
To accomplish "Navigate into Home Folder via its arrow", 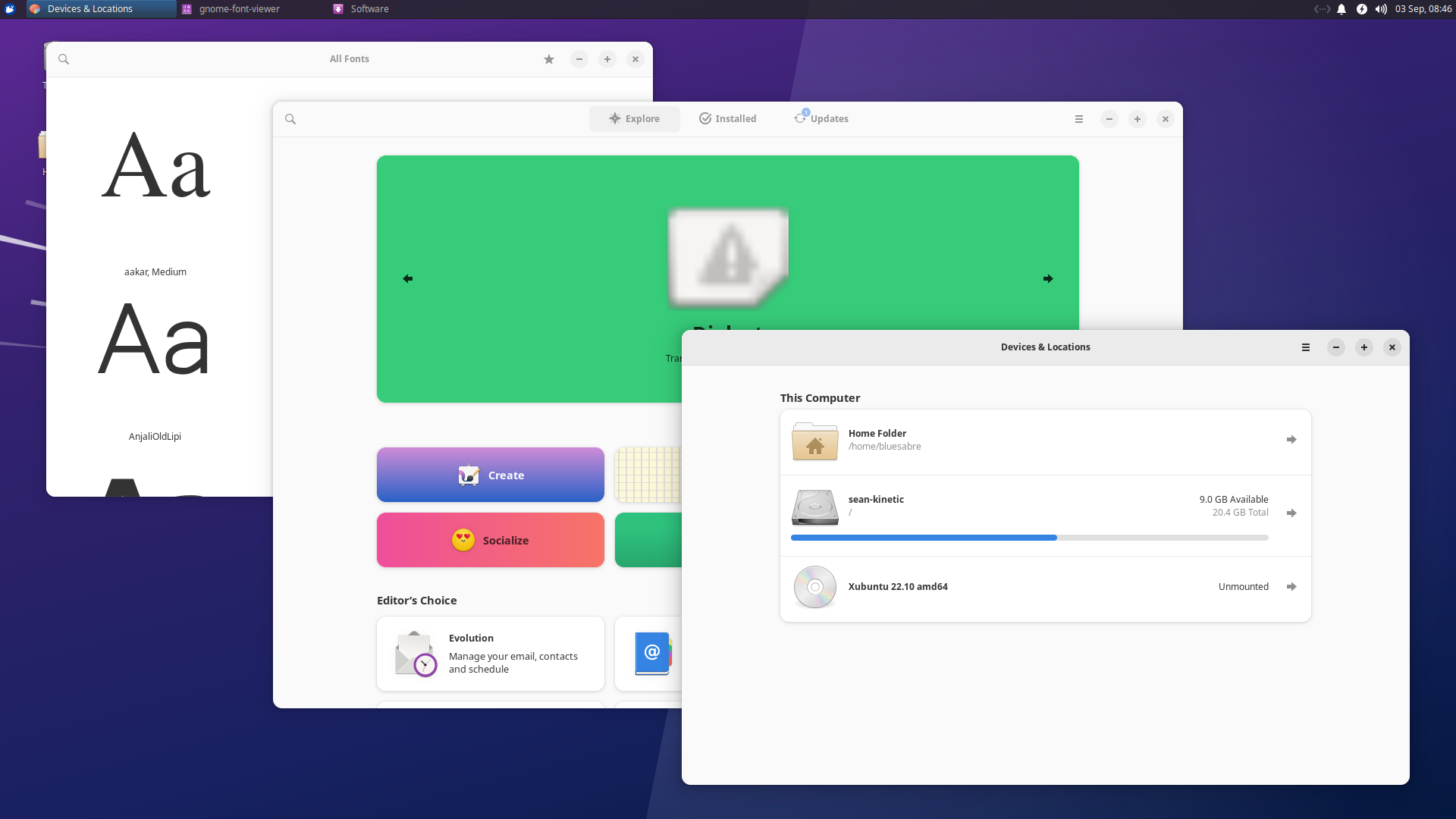I will point(1291,439).
